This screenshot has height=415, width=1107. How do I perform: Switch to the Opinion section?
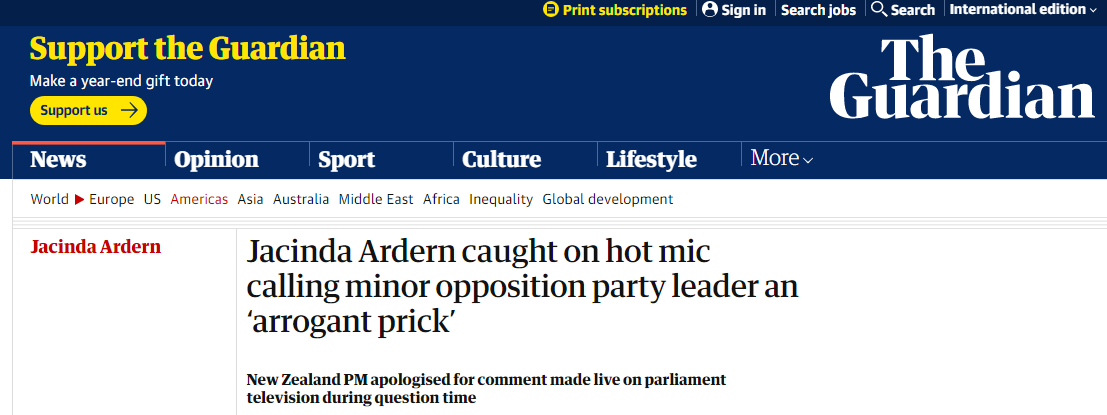[216, 159]
